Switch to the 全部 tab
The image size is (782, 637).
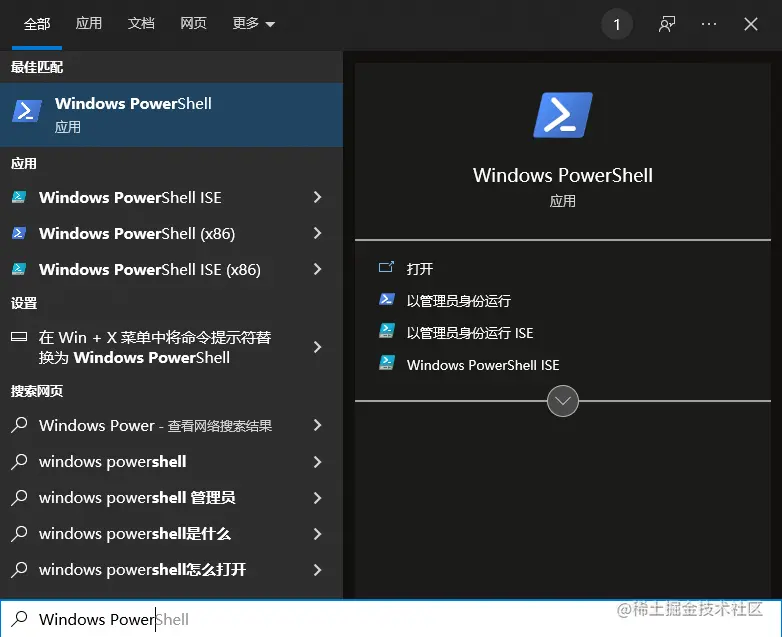click(37, 23)
